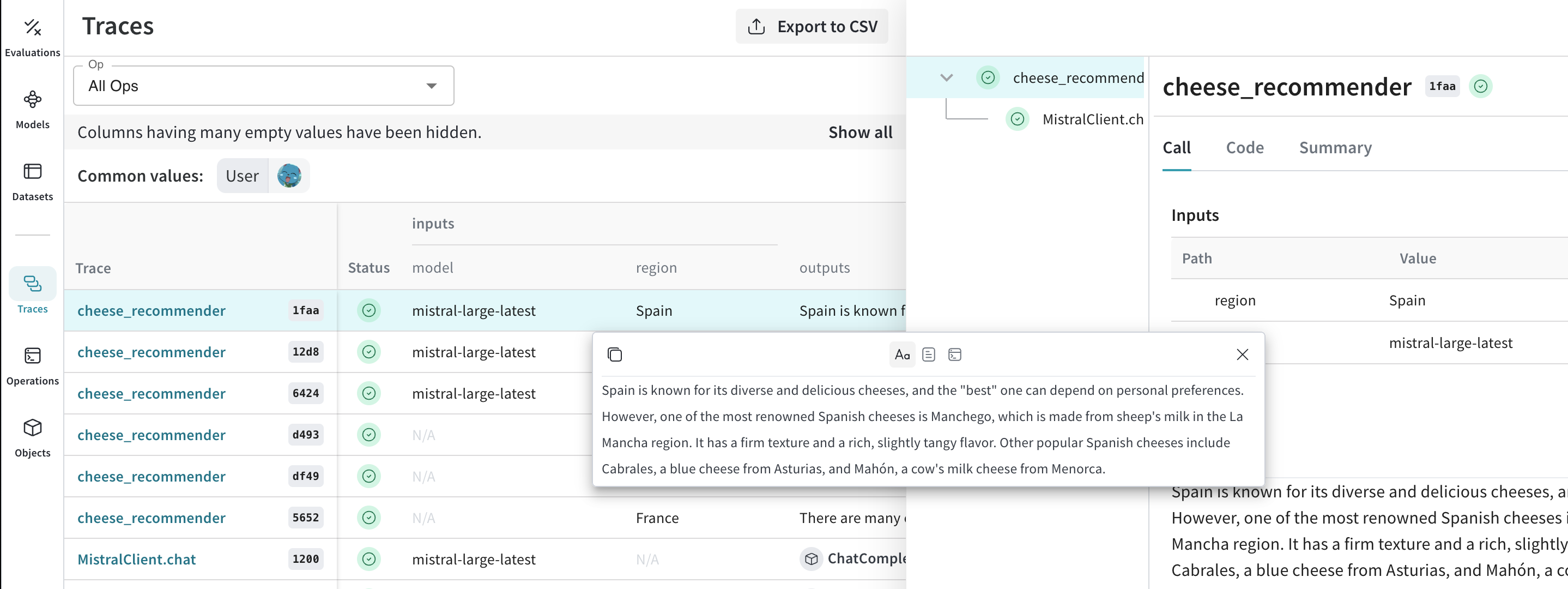The image size is (1568, 589).
Task: Click the user avatar in Common values
Action: coord(289,176)
